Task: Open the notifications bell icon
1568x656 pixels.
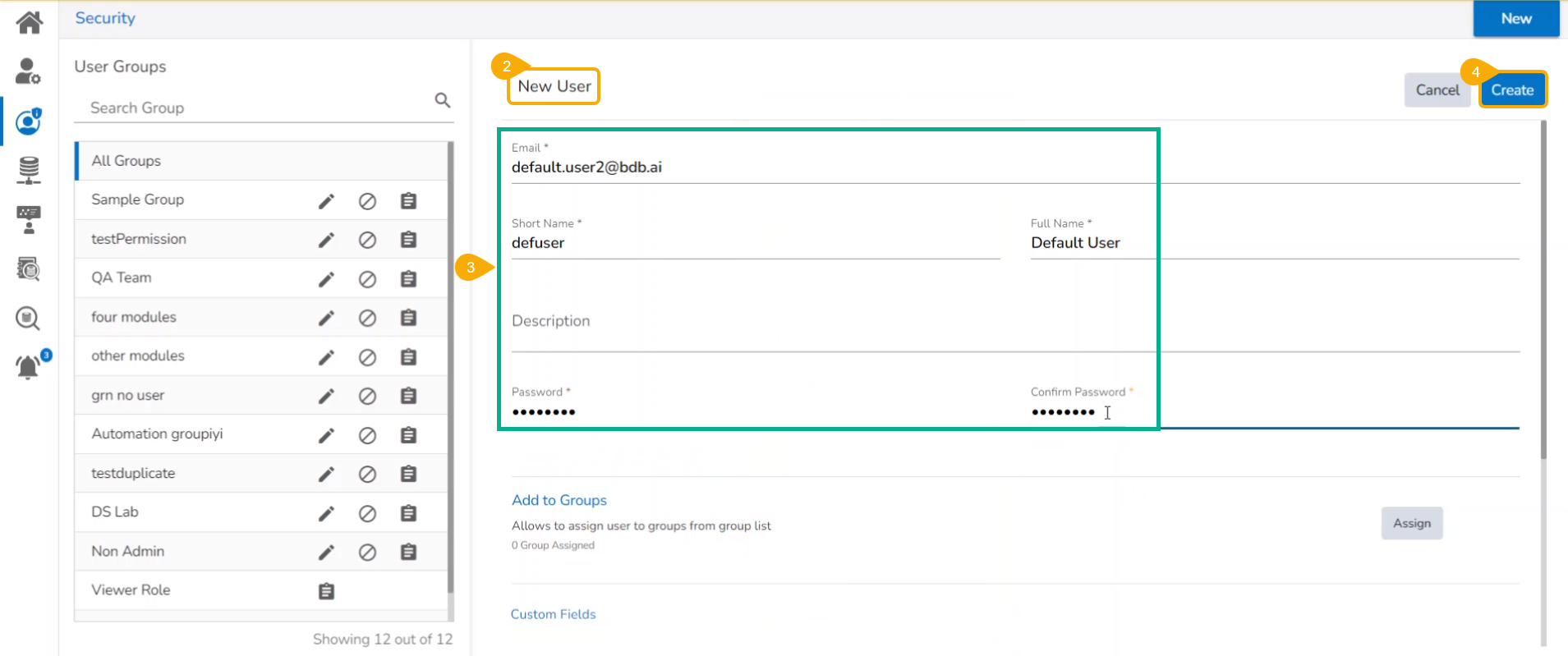Action: [29, 366]
